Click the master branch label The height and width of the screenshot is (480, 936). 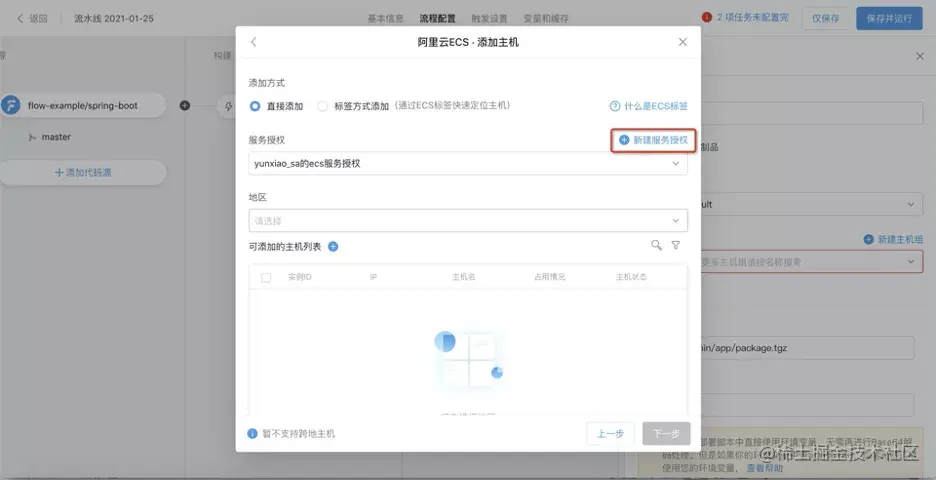point(56,137)
